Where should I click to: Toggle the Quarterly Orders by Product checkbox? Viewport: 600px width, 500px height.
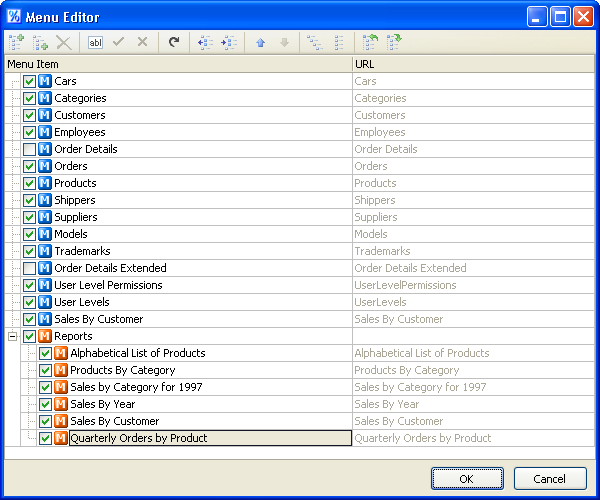46,438
